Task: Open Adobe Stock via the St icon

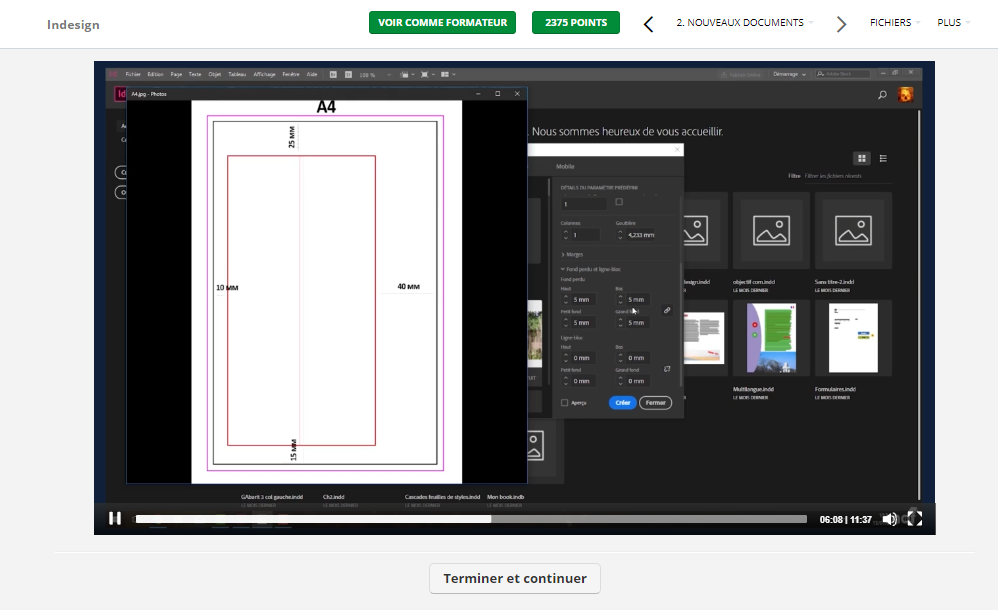Action: tap(348, 74)
